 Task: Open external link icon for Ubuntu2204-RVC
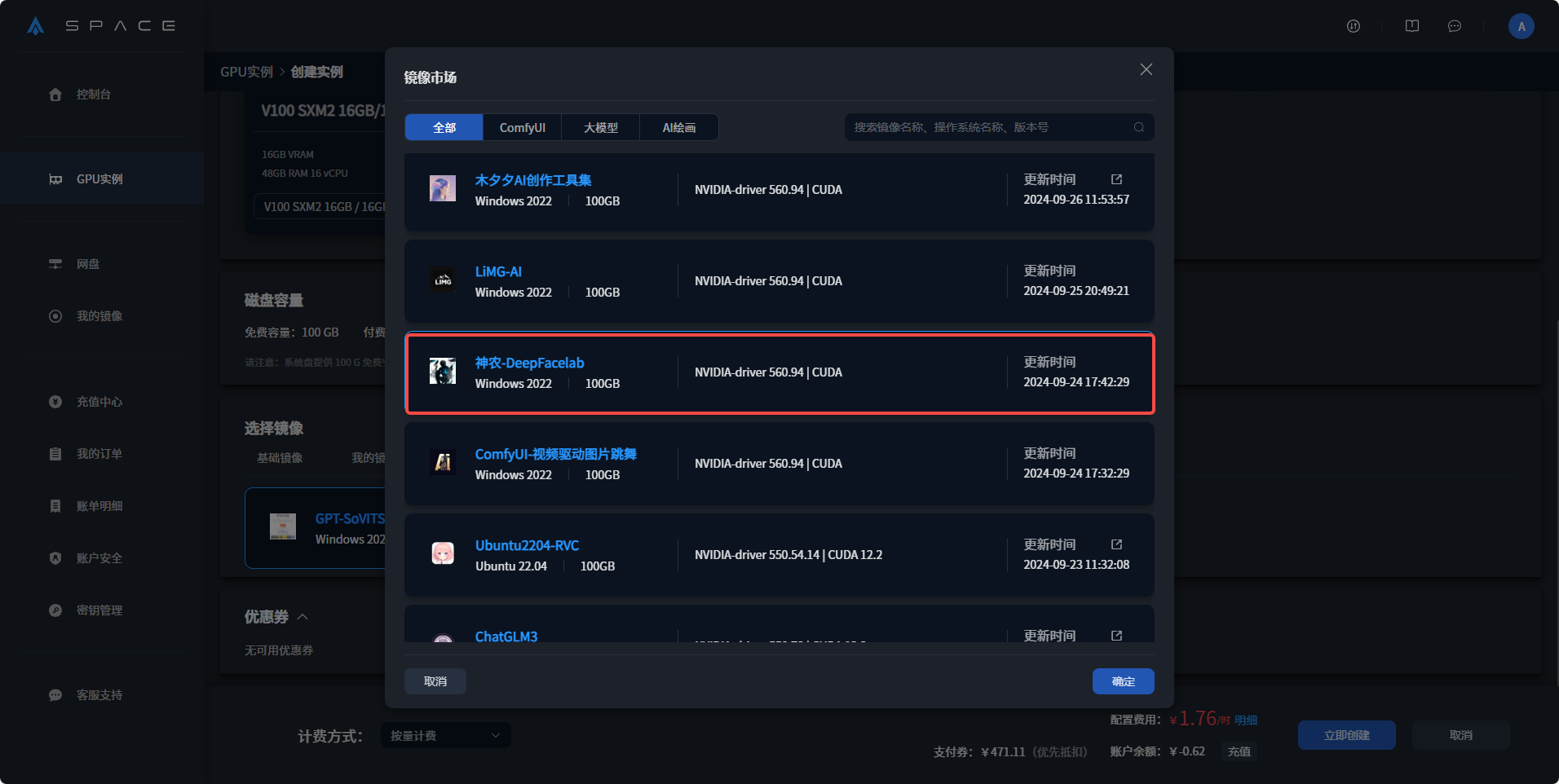[1116, 544]
